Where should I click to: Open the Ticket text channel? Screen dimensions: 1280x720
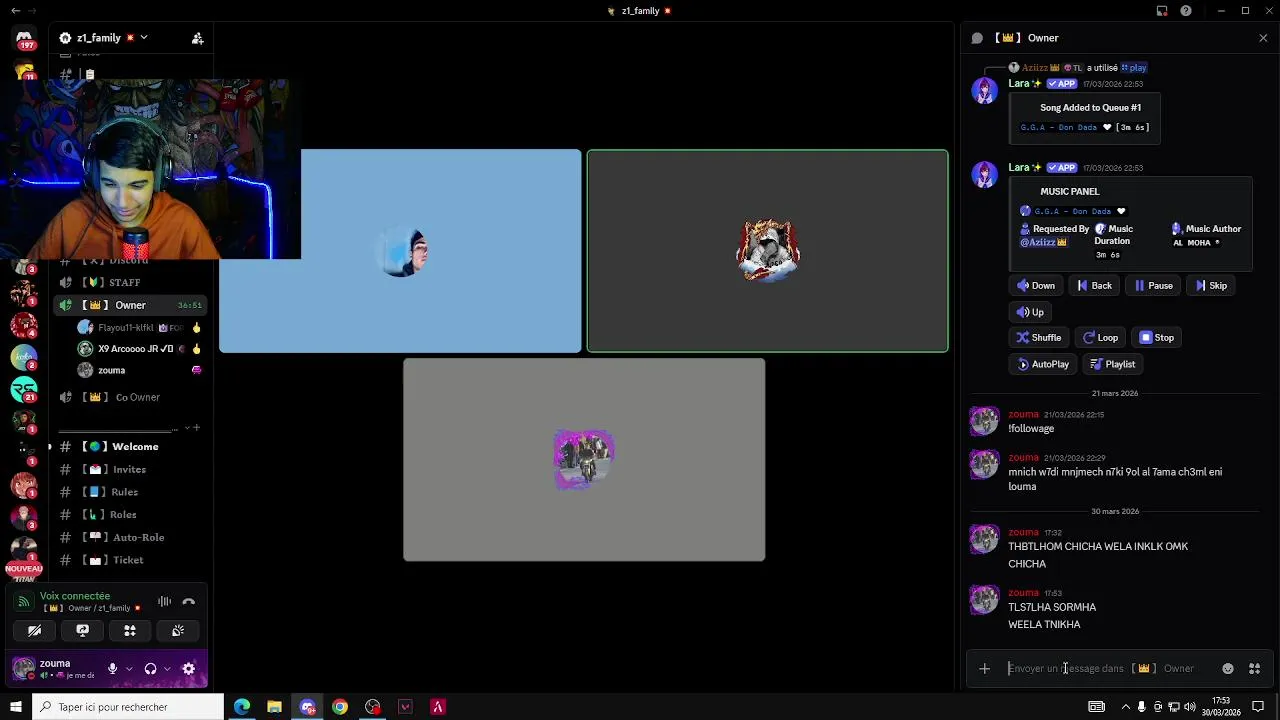(130, 560)
